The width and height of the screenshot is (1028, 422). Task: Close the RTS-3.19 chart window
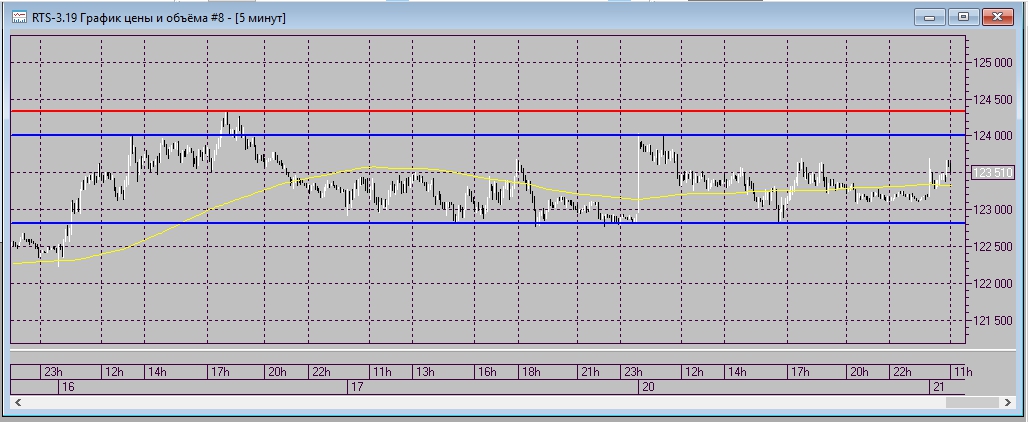[998, 18]
